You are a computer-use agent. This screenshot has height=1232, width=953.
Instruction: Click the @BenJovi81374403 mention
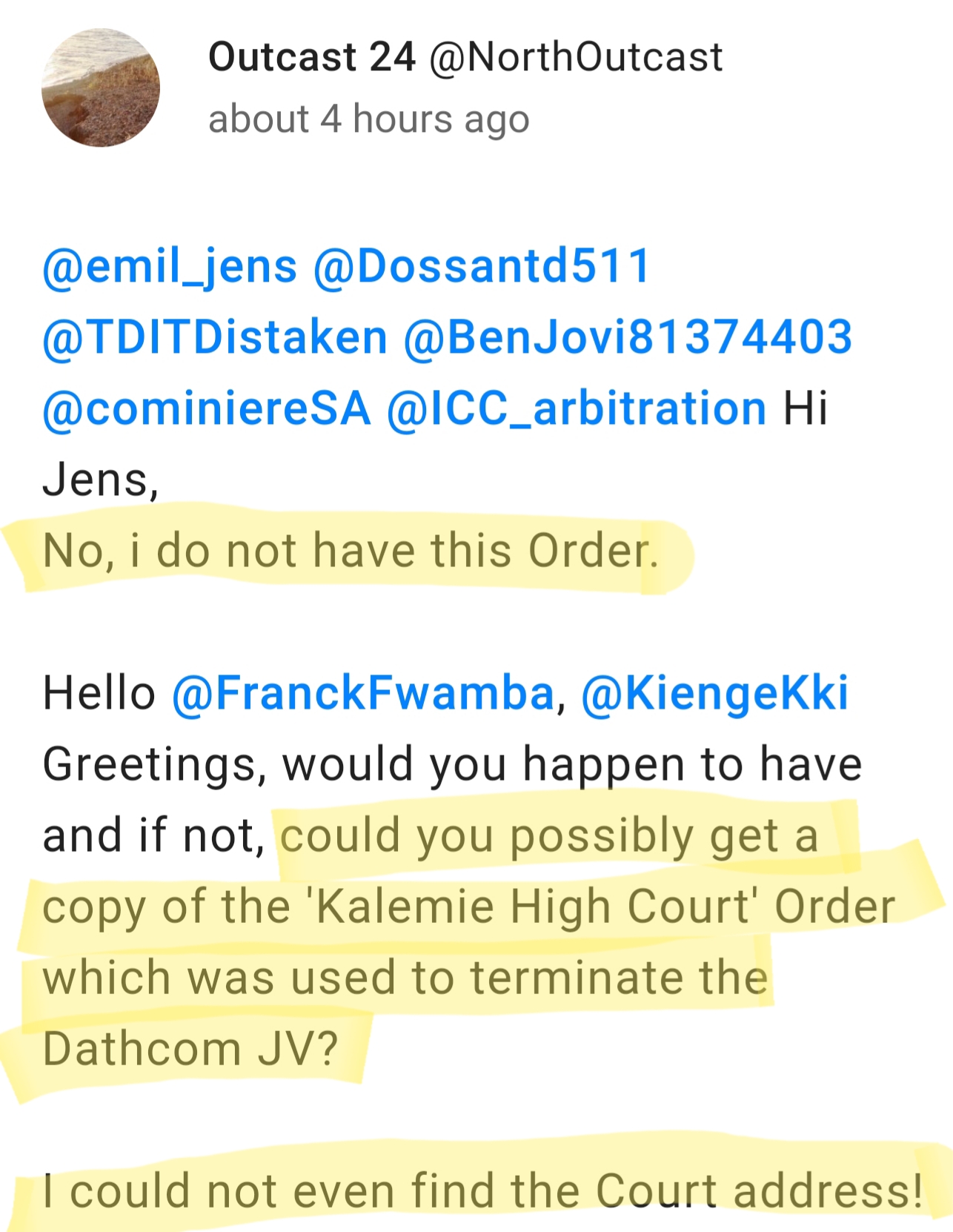[628, 337]
